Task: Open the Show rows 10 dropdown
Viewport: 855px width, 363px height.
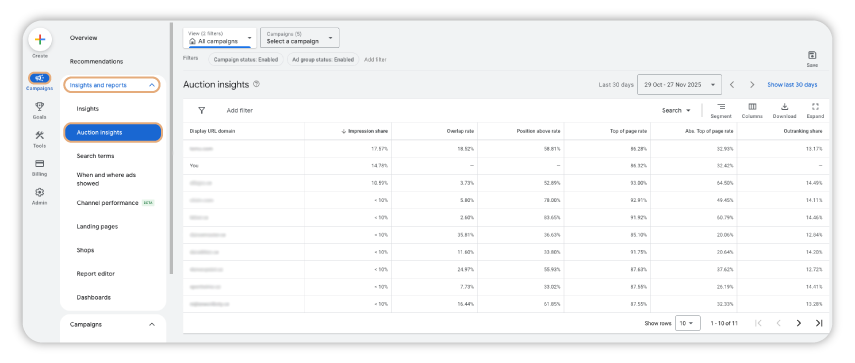Action: pos(688,323)
